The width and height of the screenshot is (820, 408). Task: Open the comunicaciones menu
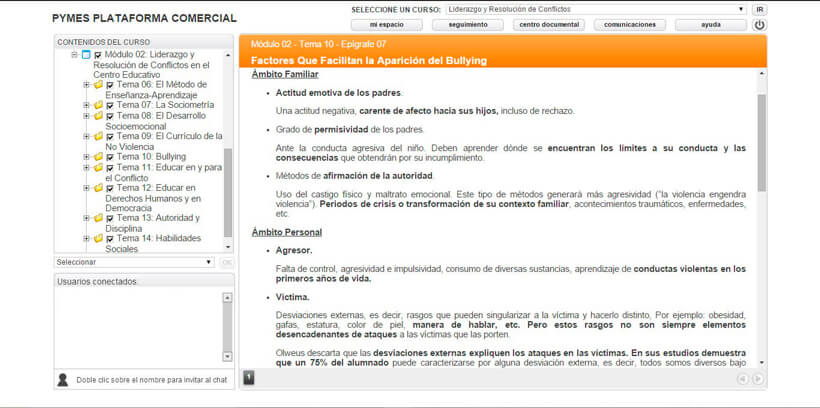630,25
